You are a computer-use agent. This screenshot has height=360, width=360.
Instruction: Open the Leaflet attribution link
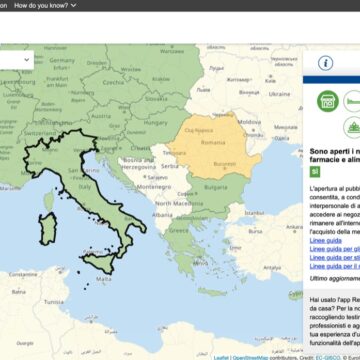click(221, 358)
